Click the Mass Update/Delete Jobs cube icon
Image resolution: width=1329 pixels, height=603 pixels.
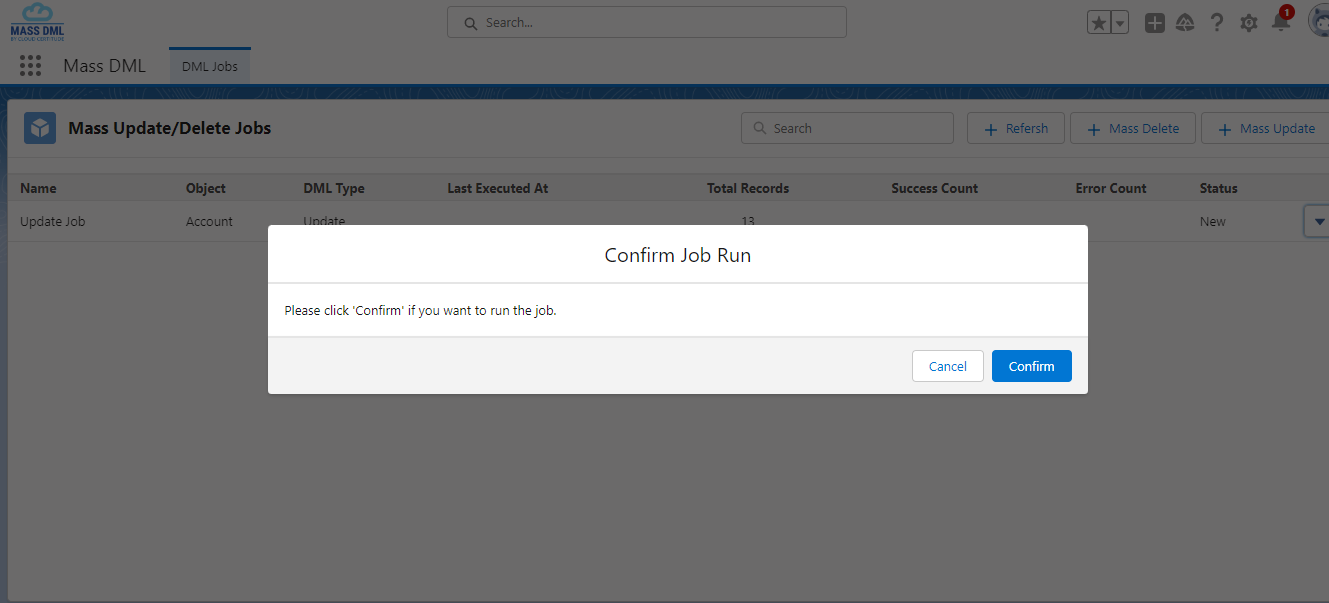[40, 128]
